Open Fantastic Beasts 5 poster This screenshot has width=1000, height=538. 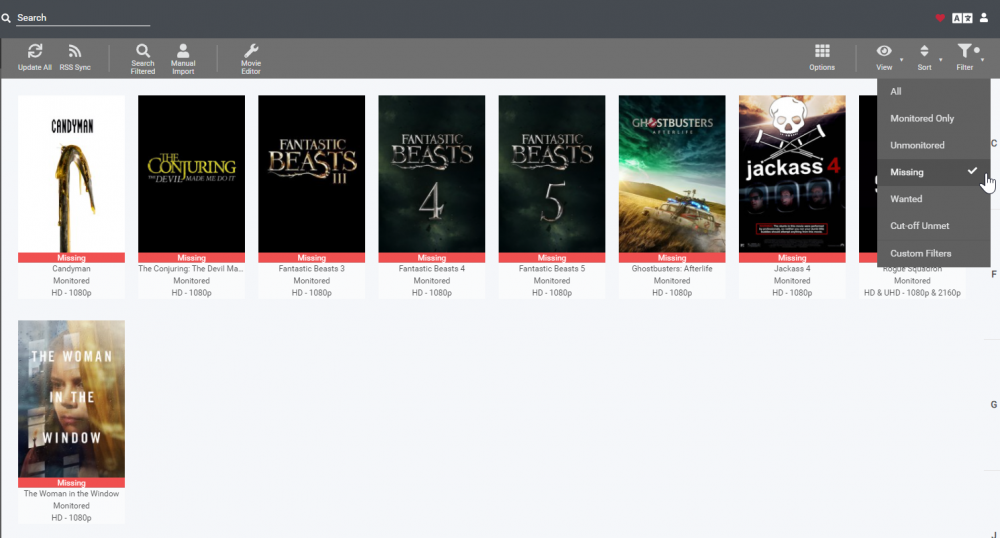(552, 174)
